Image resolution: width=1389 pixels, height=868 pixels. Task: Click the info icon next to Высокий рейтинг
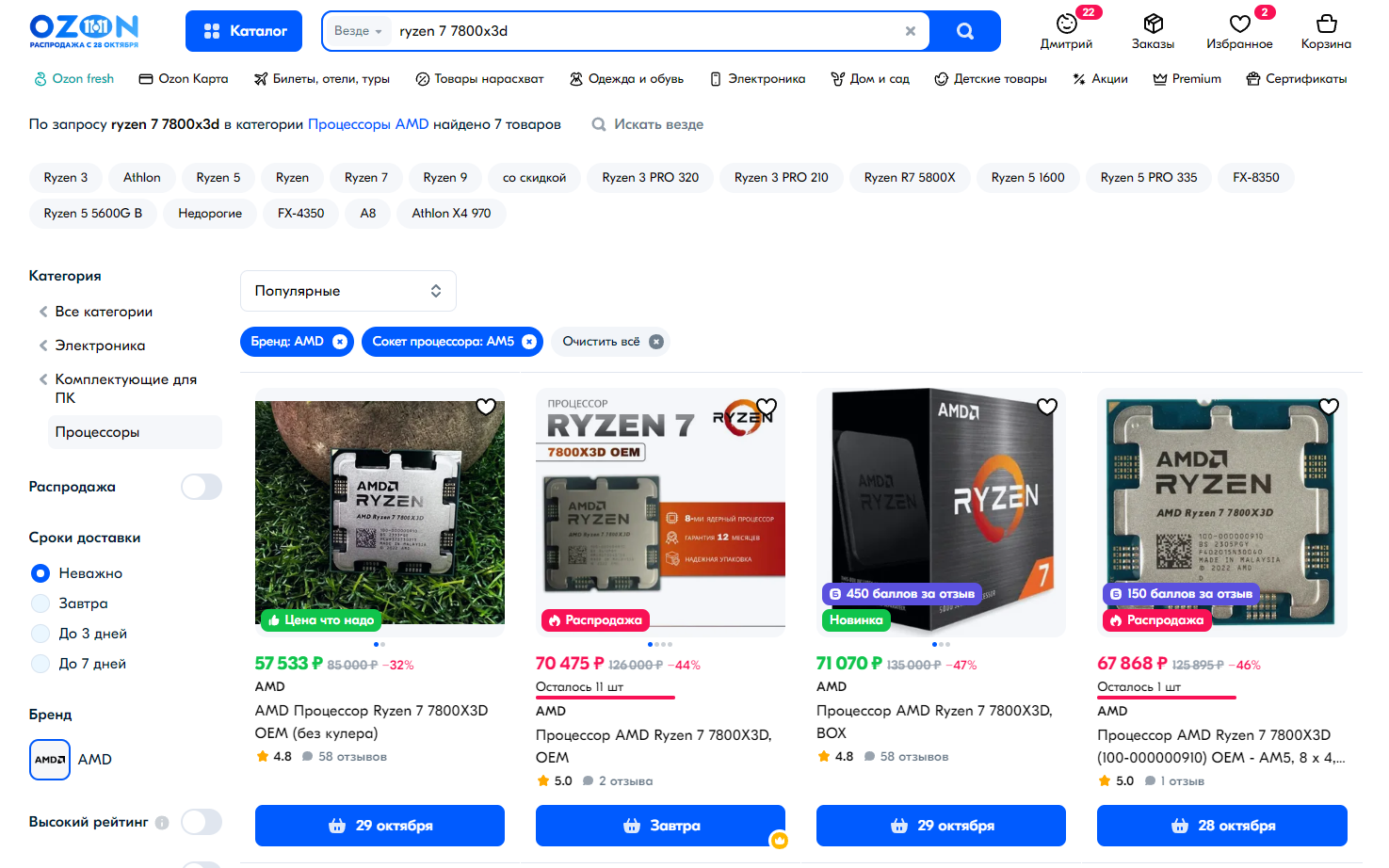tap(162, 823)
